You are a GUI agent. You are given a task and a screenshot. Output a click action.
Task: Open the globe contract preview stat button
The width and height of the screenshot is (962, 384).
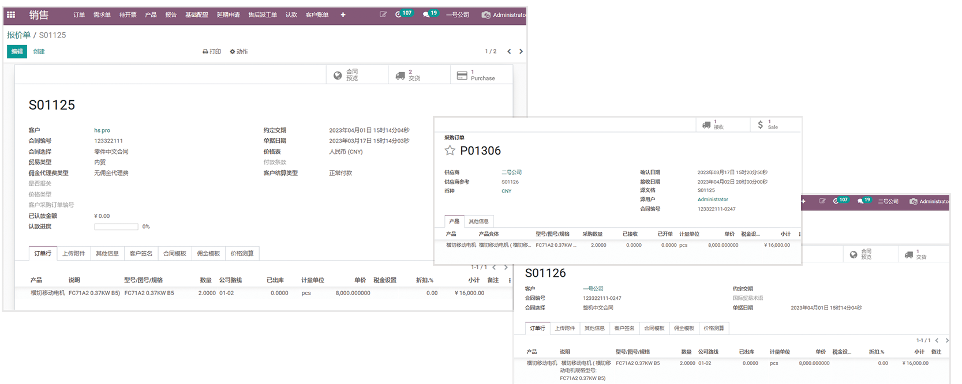pos(358,75)
